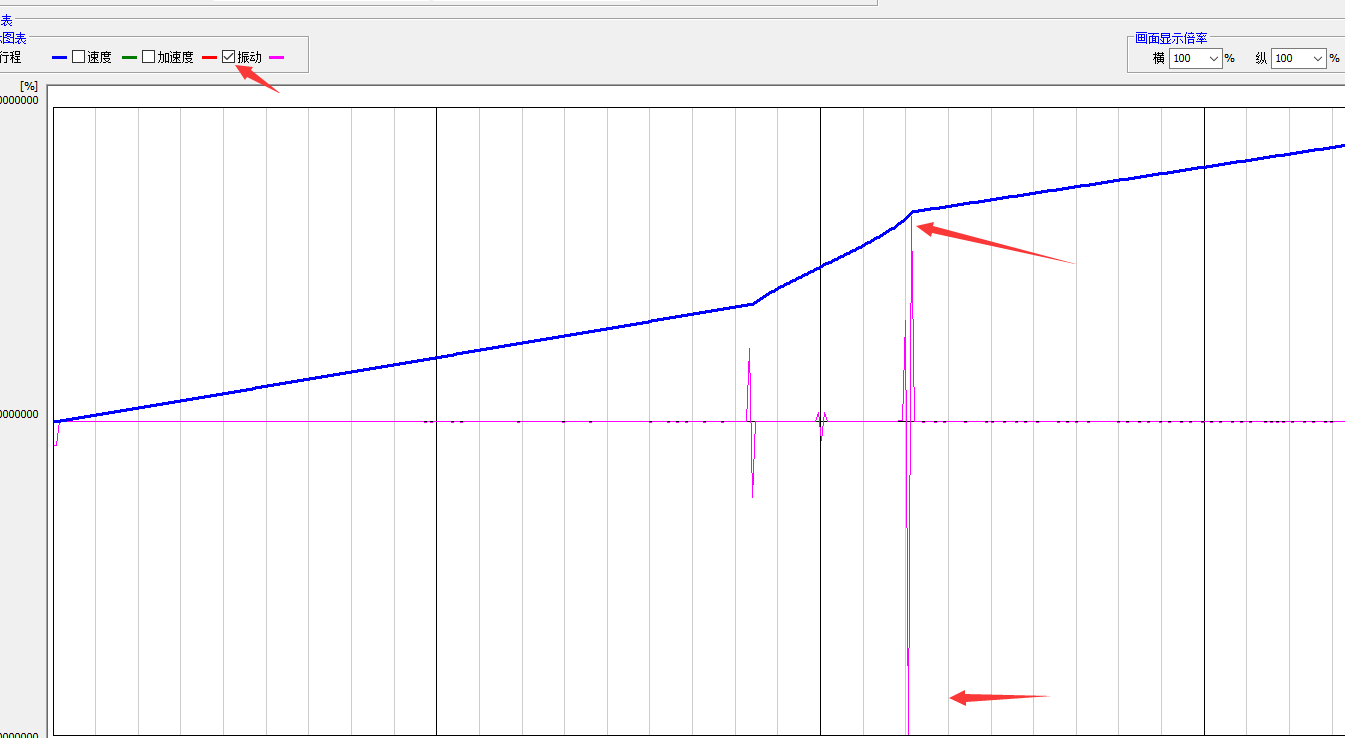Screen dimensions: 1345x738
Task: Click the [%] axis unit label
Action: pyautogui.click(x=28, y=87)
